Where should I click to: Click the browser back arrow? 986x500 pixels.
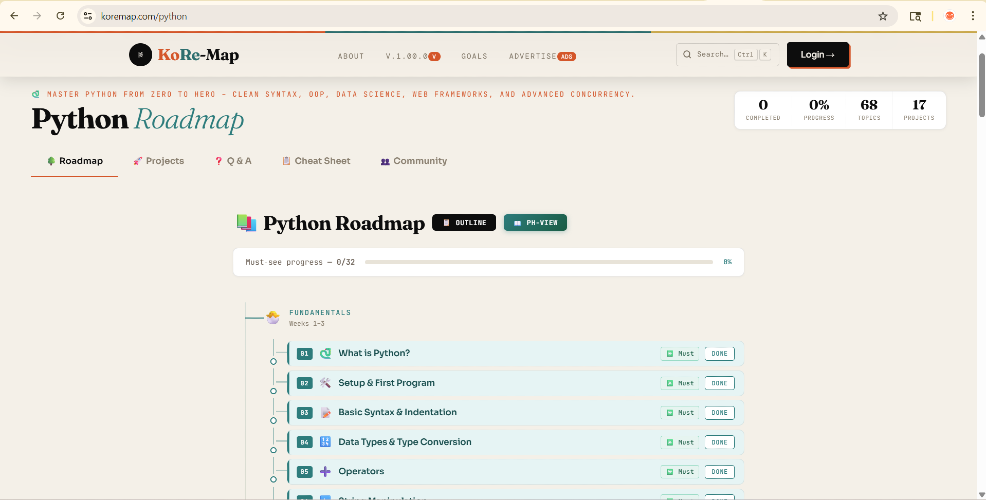click(14, 16)
